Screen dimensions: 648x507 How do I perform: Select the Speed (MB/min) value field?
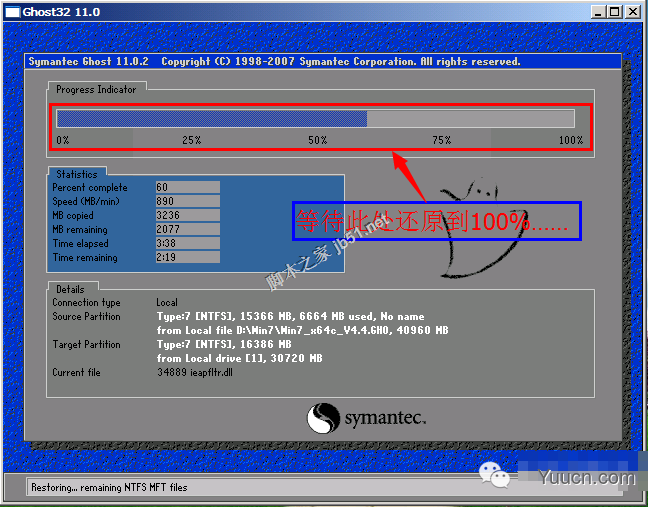coord(187,202)
